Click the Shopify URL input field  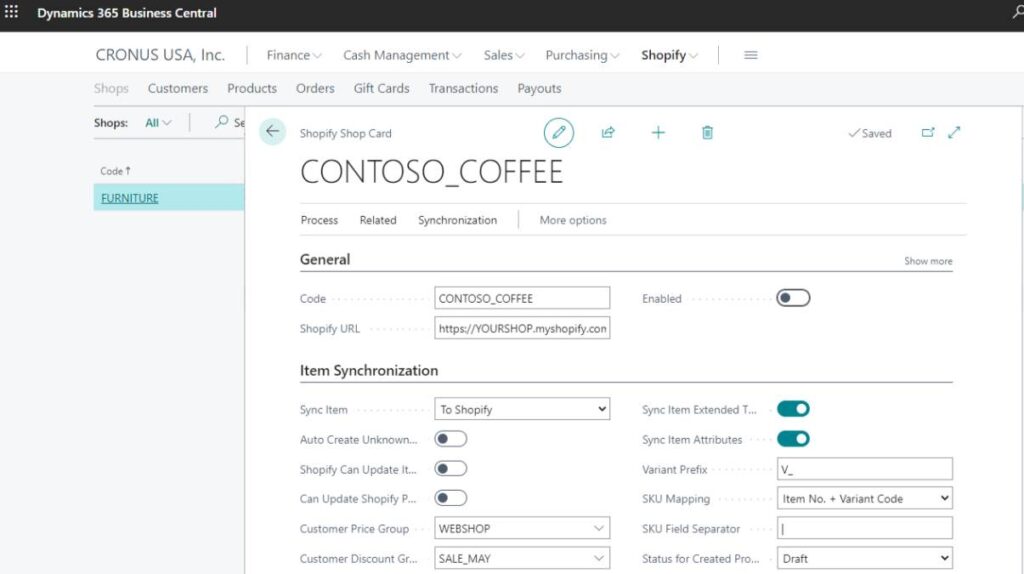522,328
